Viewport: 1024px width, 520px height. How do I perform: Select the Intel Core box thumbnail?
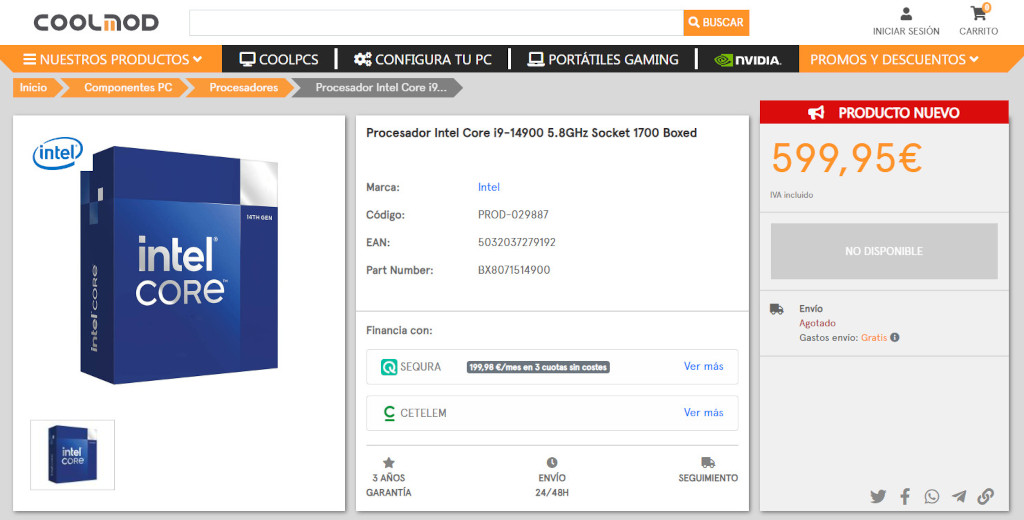point(73,455)
